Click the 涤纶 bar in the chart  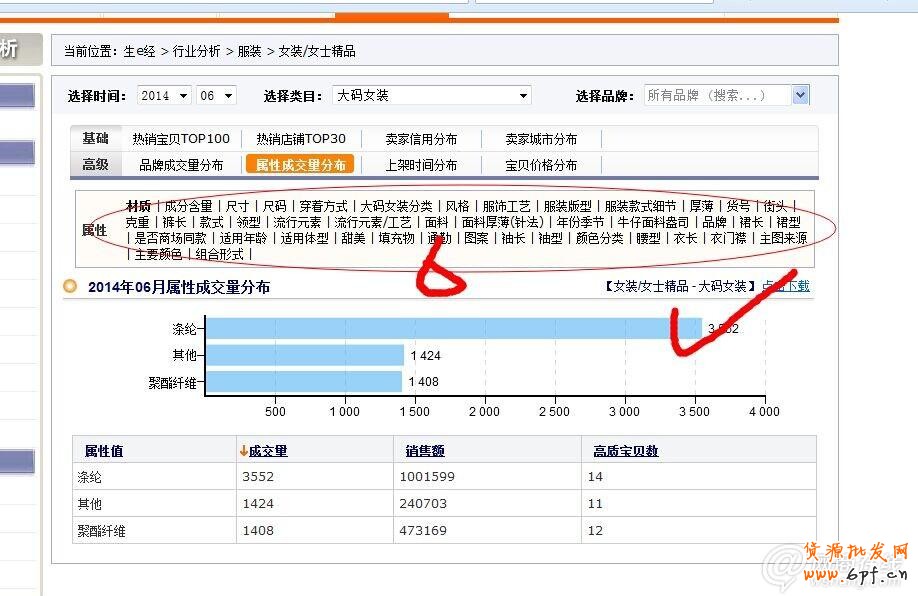pos(453,328)
